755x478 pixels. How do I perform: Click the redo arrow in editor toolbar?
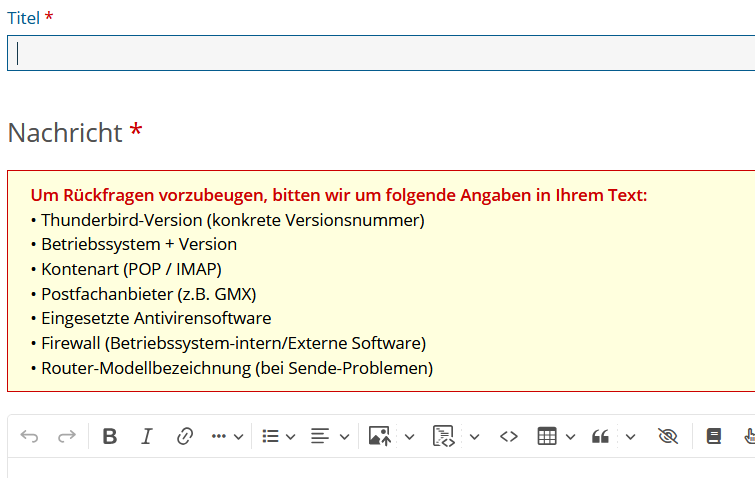coord(66,436)
